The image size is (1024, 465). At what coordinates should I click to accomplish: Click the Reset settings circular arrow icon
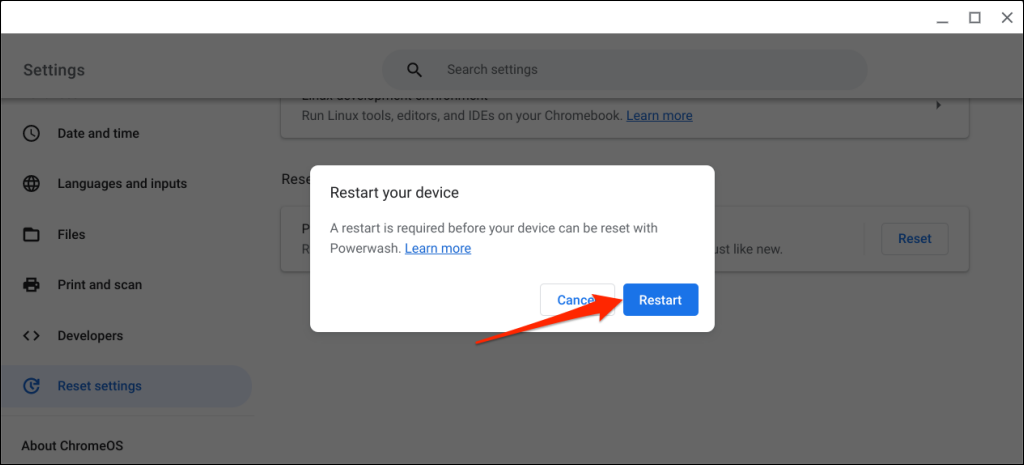[x=32, y=386]
